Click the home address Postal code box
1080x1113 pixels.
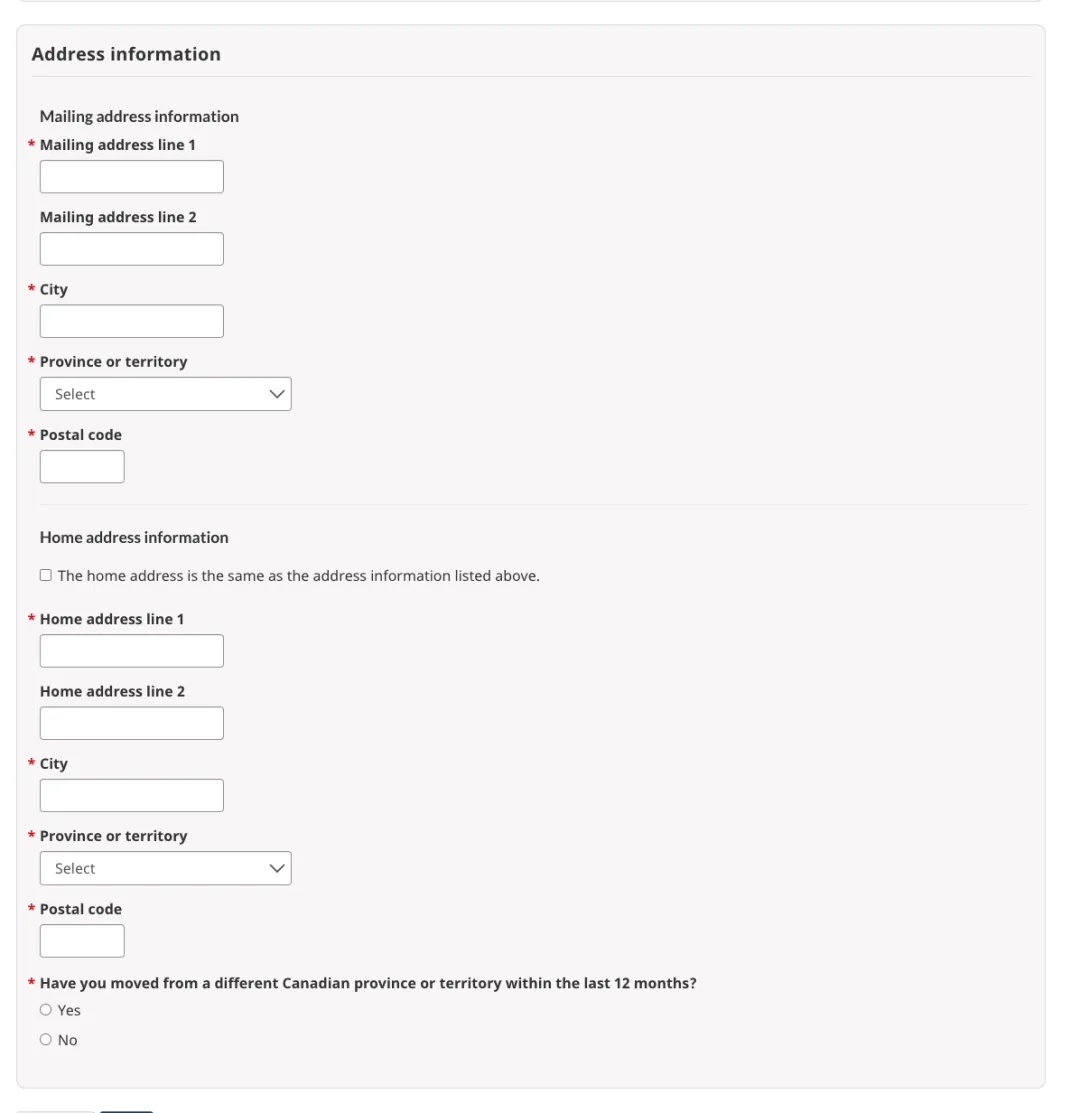pyautogui.click(x=82, y=941)
